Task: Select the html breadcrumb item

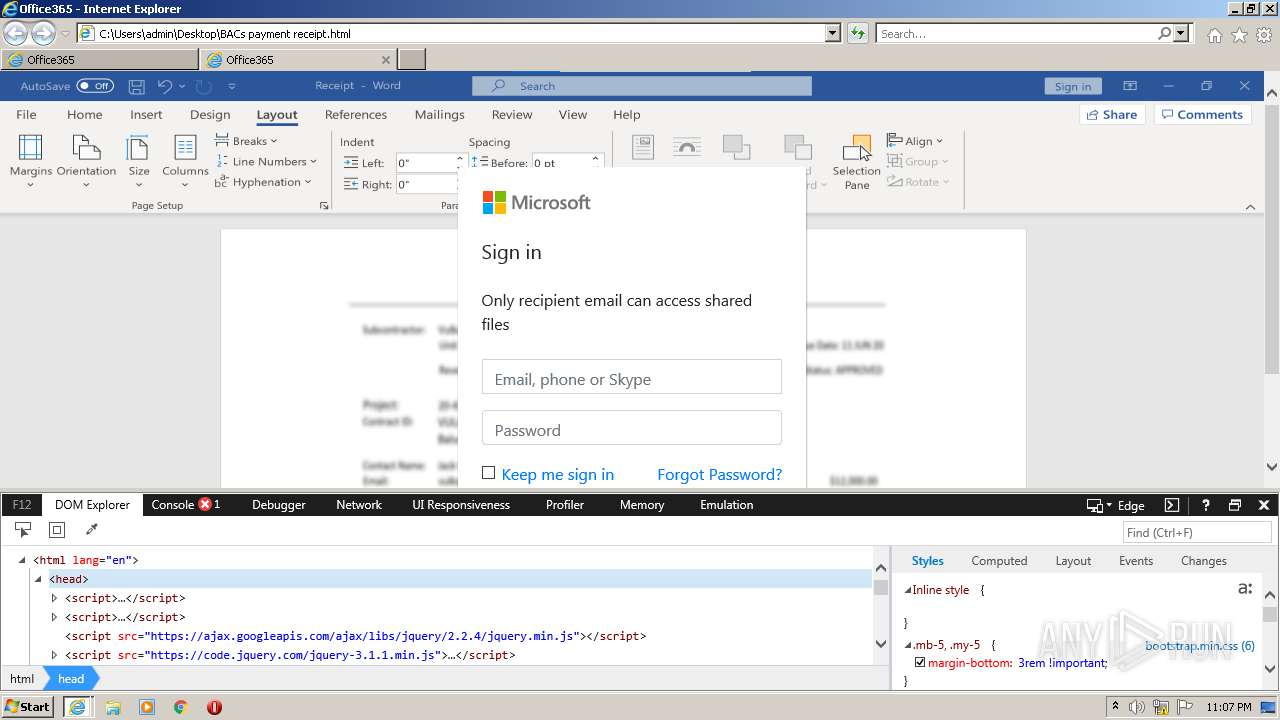Action: coord(22,678)
